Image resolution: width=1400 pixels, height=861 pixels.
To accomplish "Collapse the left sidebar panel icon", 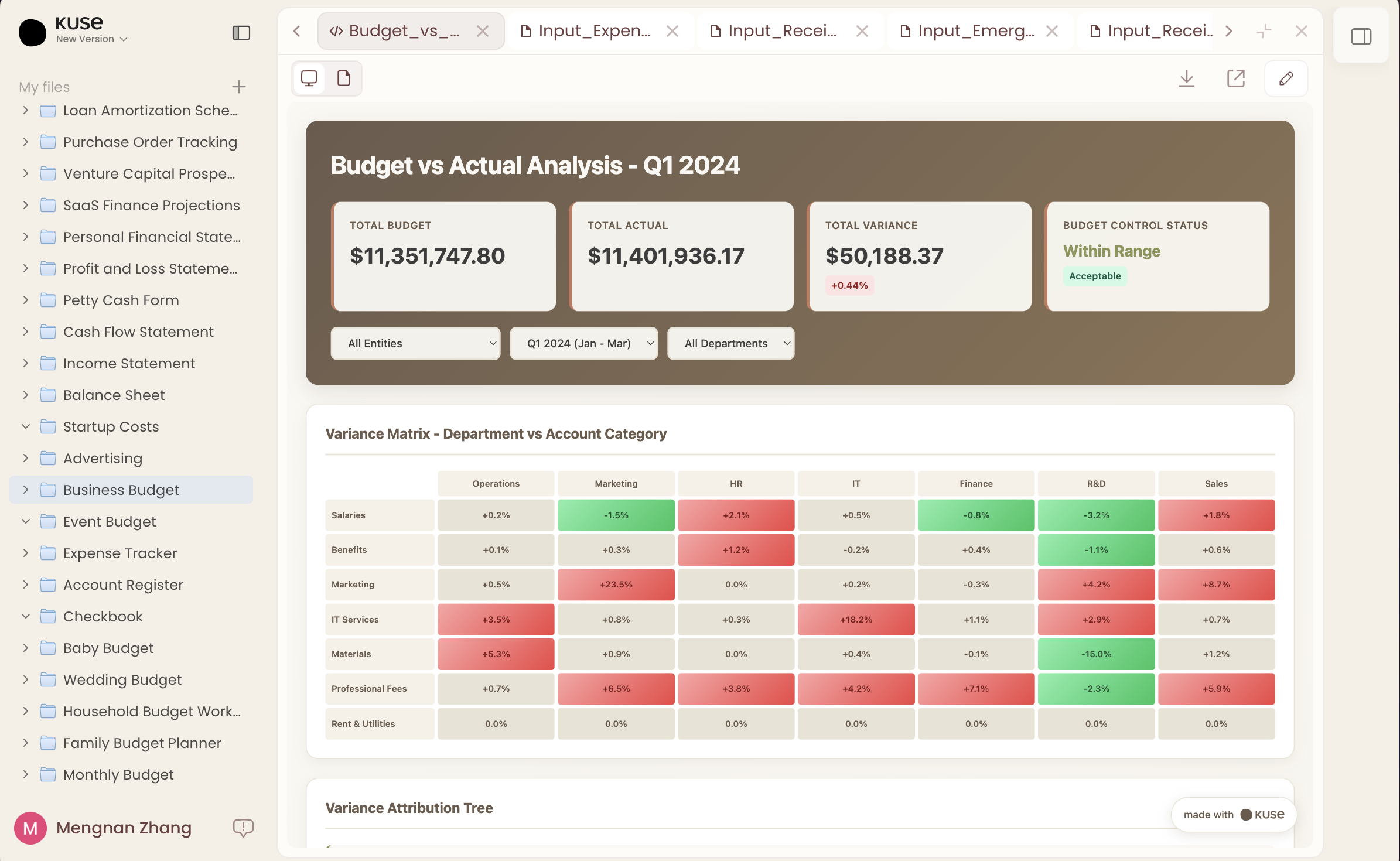I will pos(241,33).
